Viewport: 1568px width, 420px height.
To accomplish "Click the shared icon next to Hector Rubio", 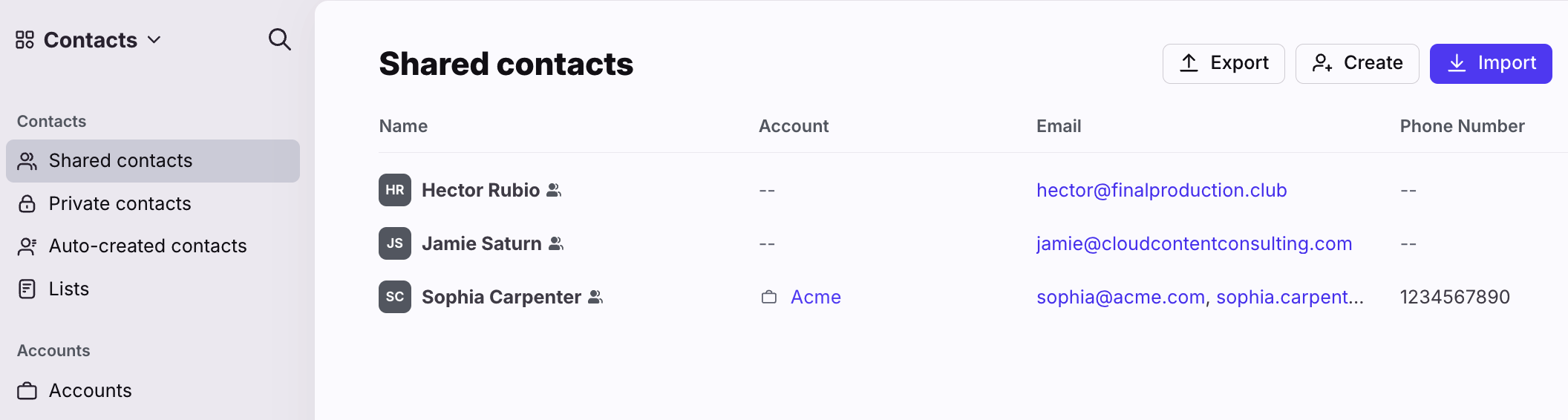I will click(554, 191).
